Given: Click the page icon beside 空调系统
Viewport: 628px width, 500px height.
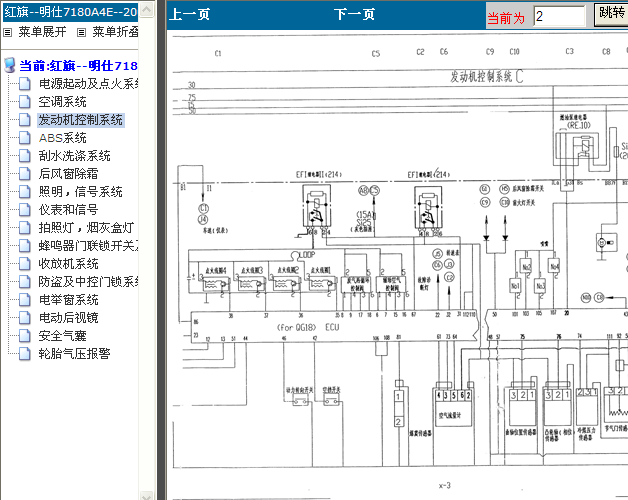Looking at the screenshot, I should (25, 102).
